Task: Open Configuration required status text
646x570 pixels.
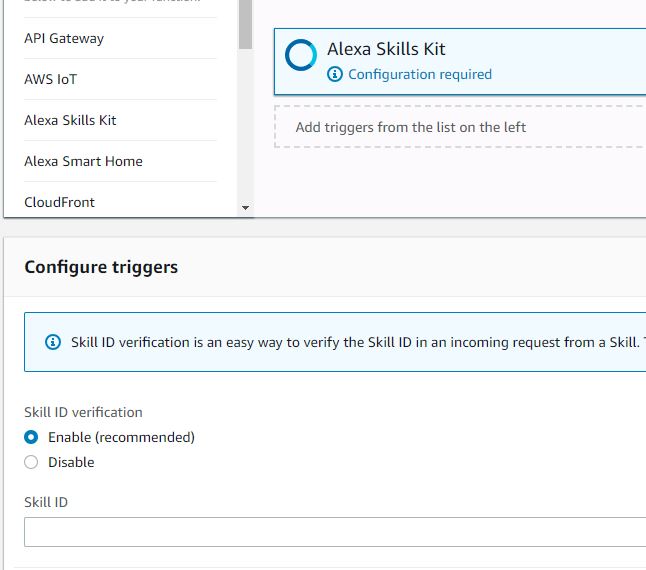Action: coord(420,75)
